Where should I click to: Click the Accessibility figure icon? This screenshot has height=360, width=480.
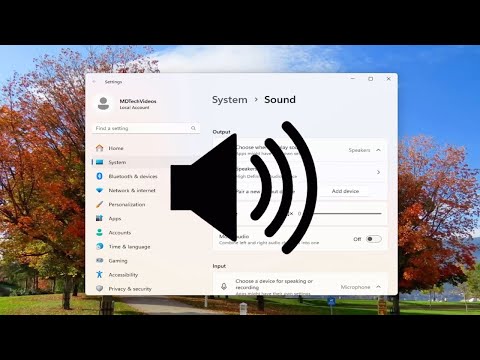pos(99,274)
